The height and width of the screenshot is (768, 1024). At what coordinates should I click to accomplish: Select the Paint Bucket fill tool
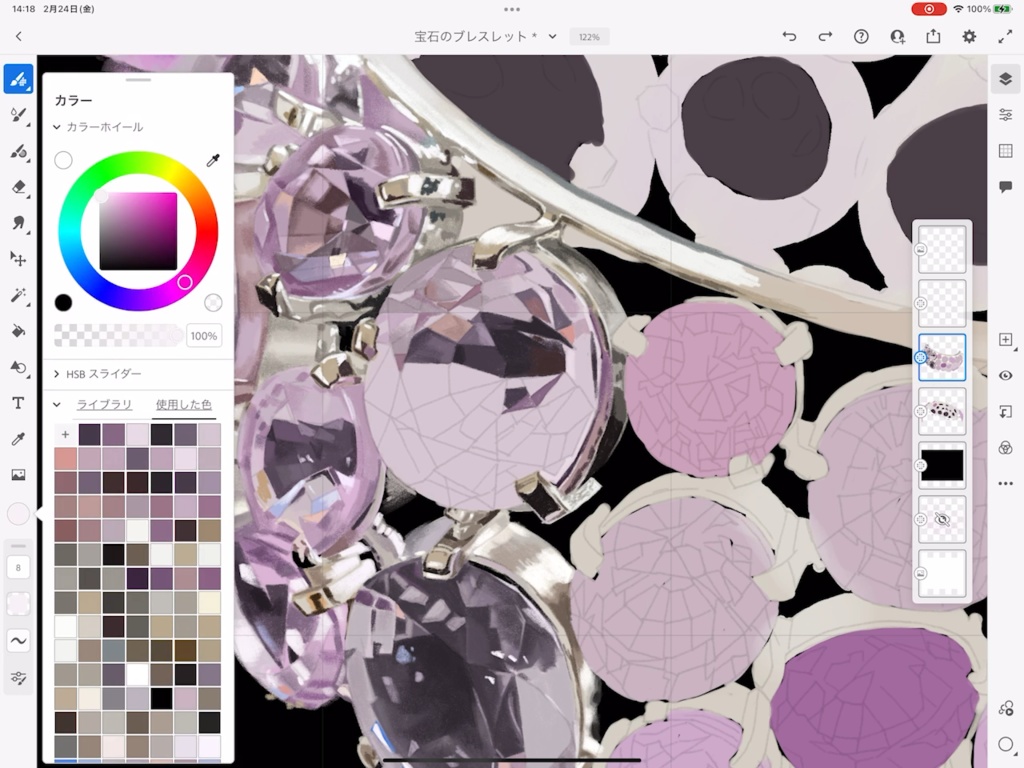pos(18,331)
